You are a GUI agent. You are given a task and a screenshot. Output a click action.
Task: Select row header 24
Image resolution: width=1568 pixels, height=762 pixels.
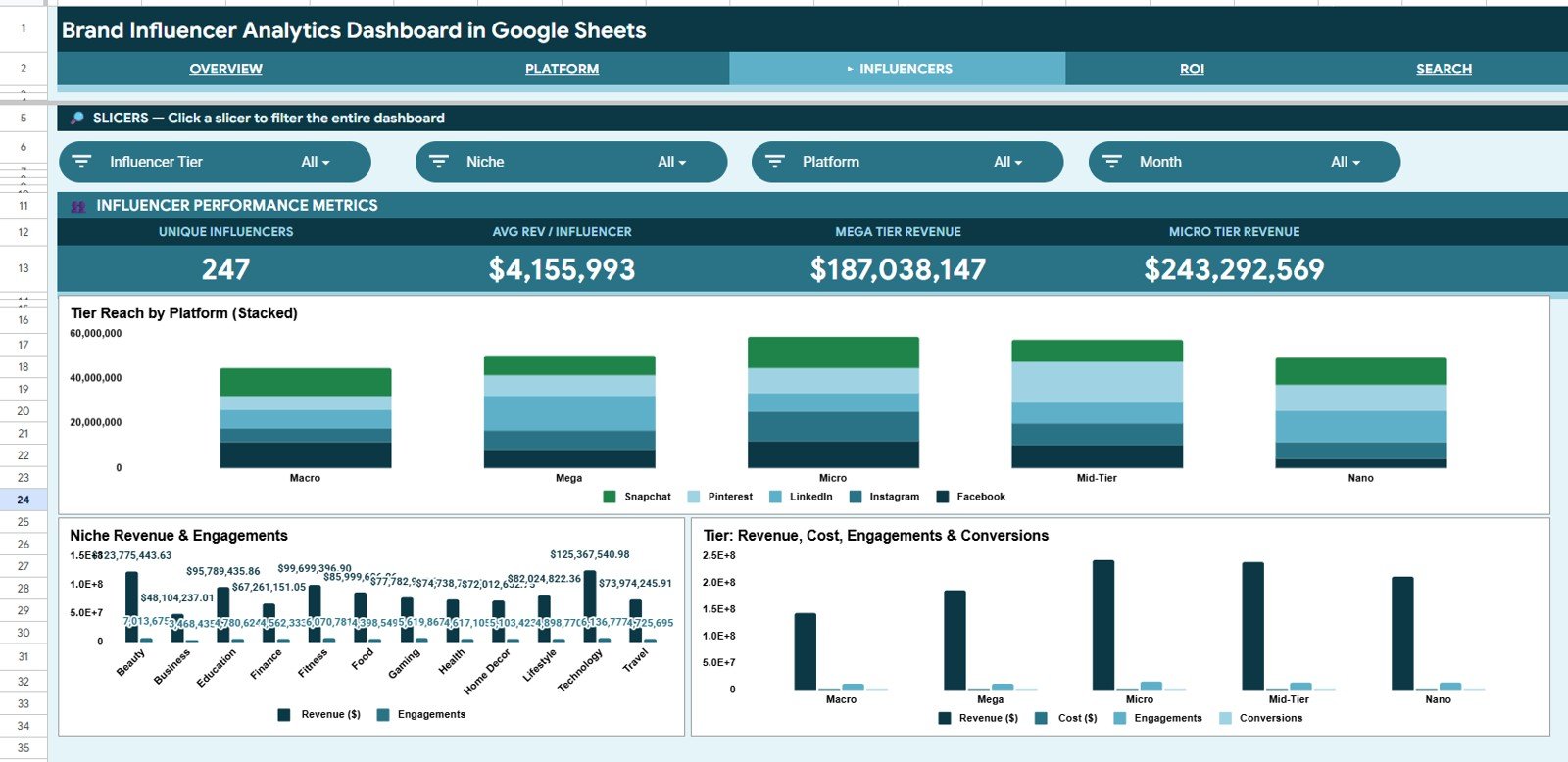(24, 500)
